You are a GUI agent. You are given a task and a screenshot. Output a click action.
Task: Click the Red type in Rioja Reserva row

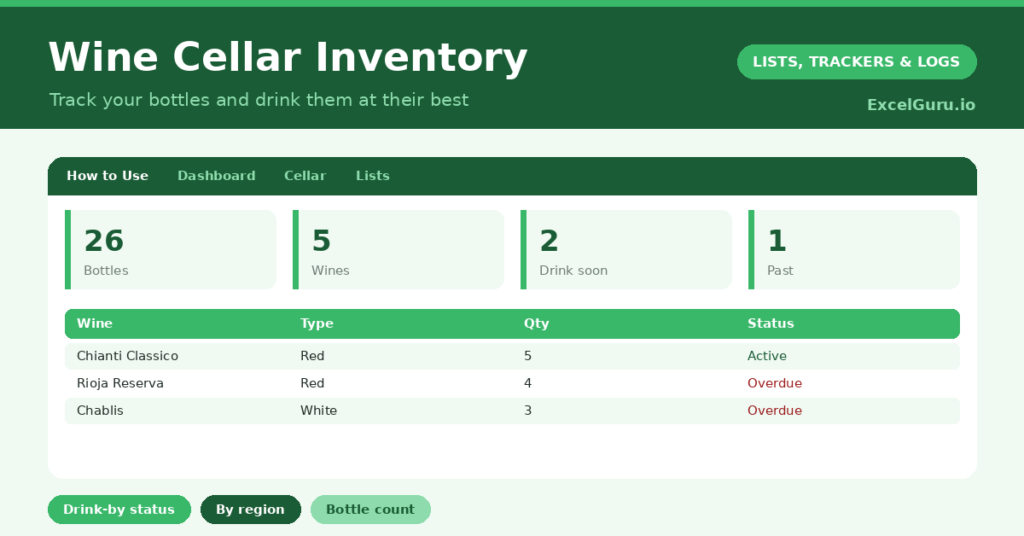coord(312,383)
